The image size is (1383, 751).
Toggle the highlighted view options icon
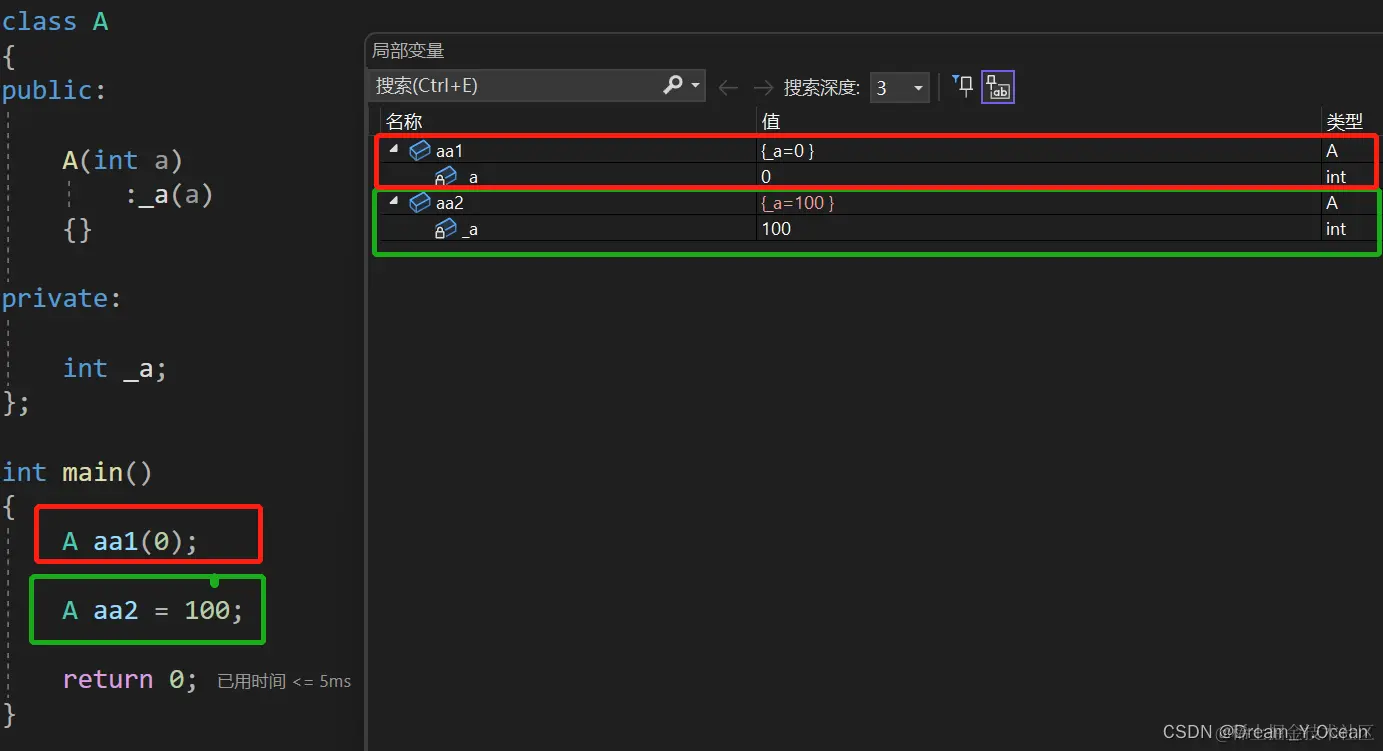pos(998,87)
